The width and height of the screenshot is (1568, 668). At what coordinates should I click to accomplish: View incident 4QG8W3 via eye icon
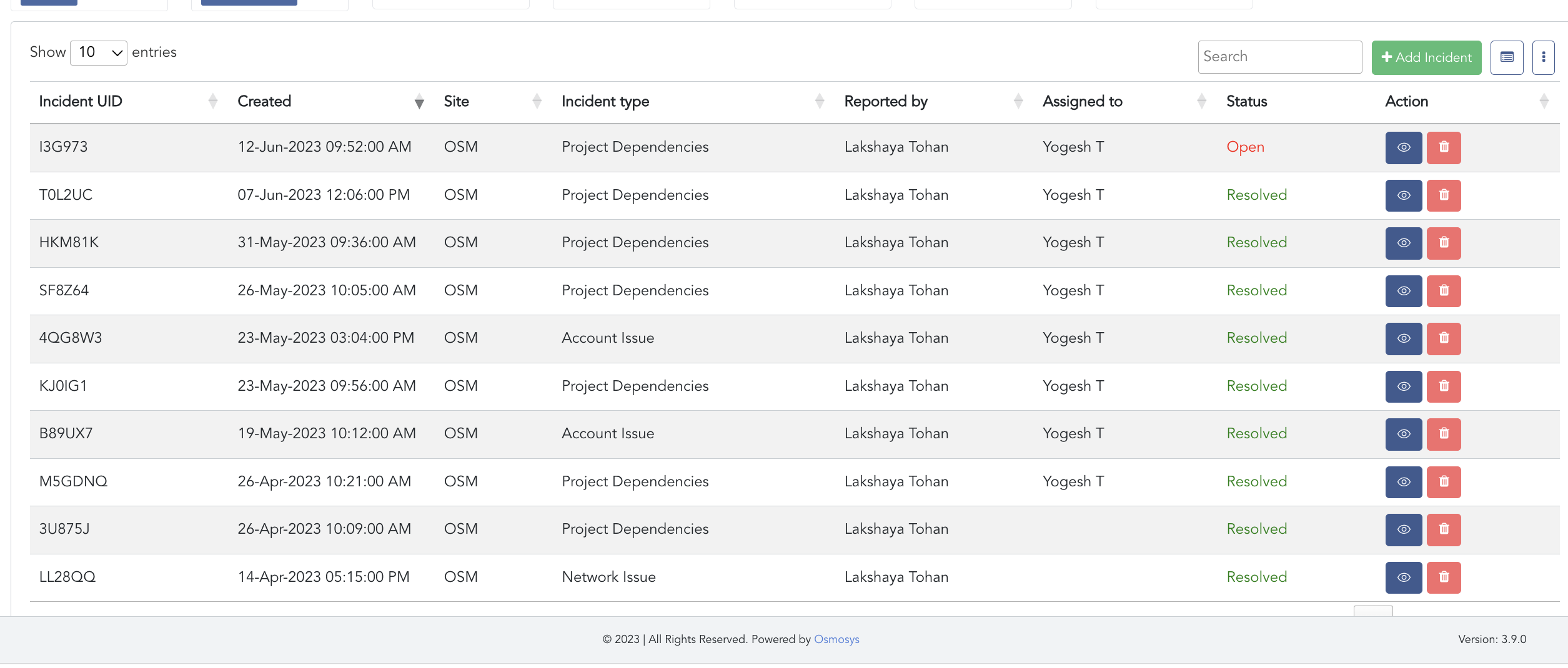(1403, 338)
